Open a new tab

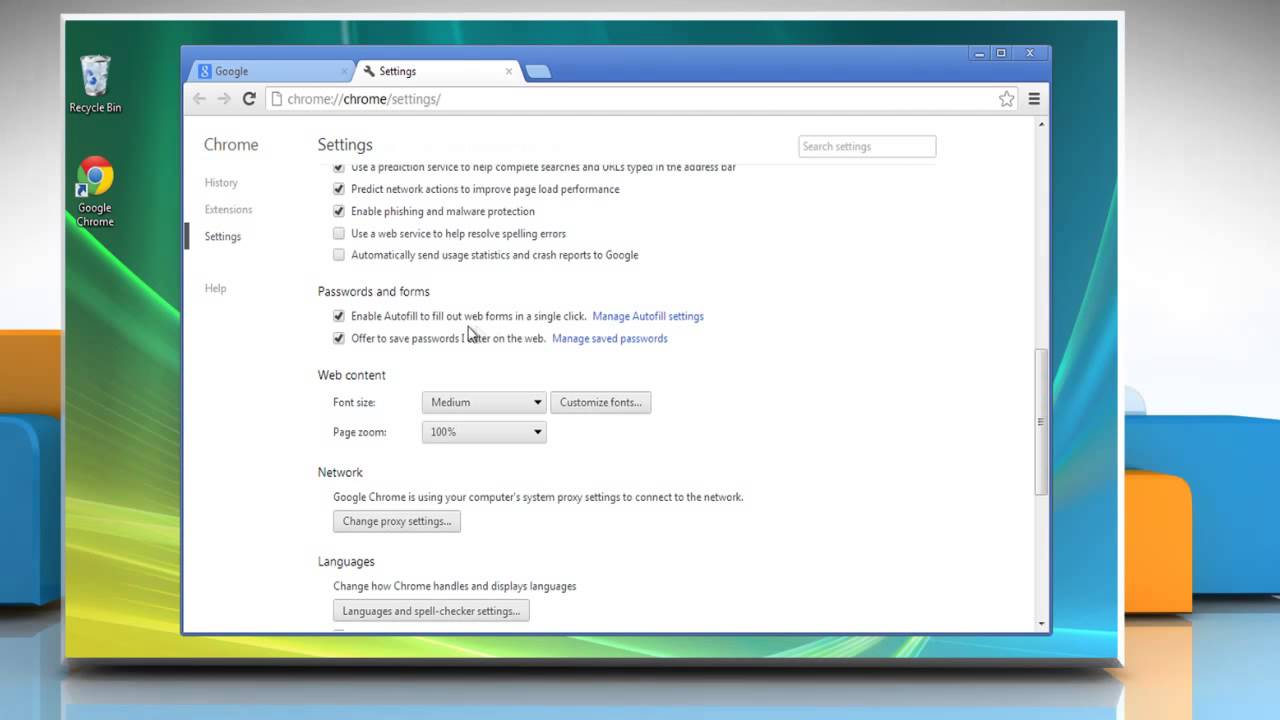tap(537, 71)
